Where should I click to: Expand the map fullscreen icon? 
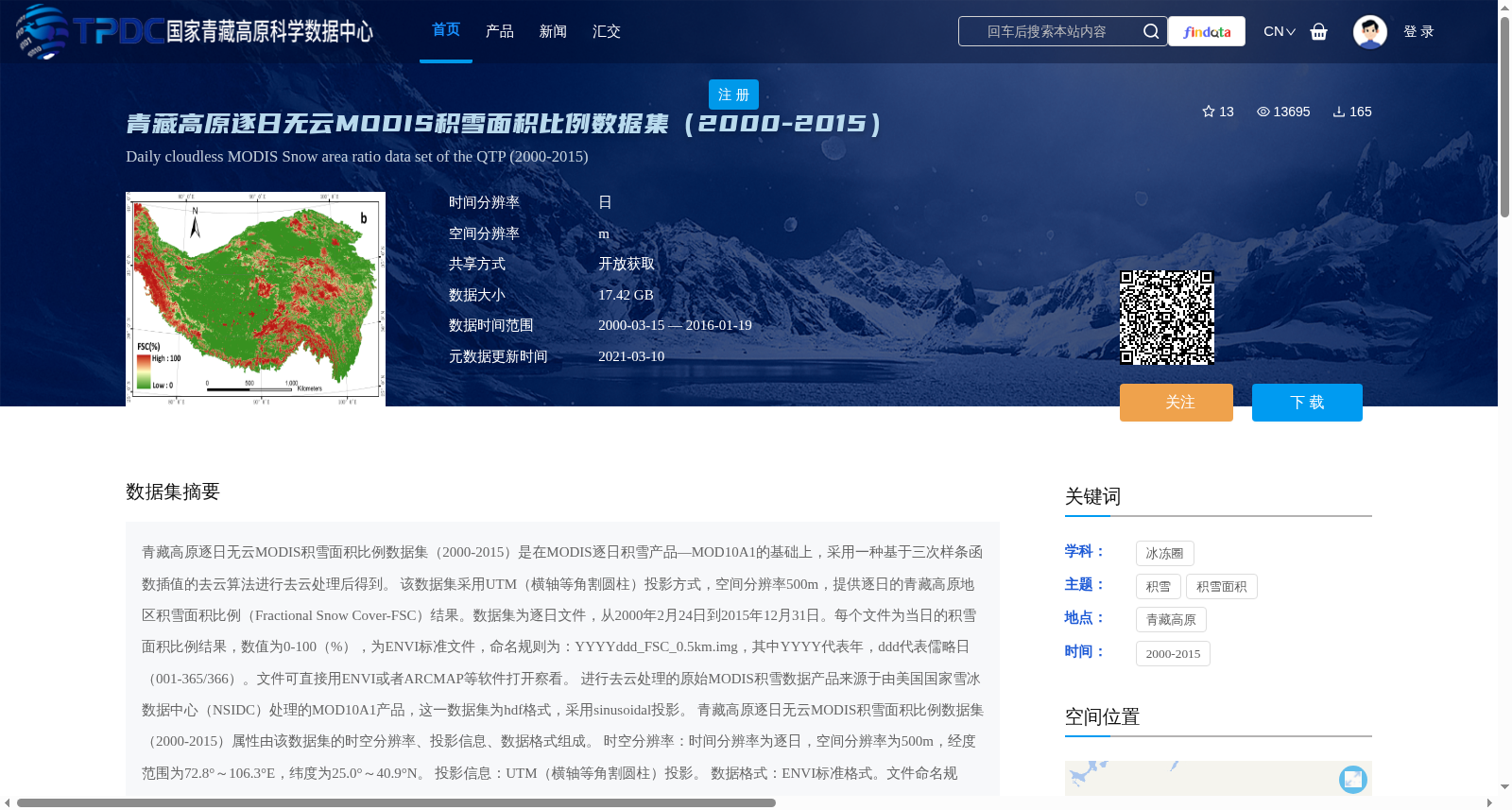coord(1353,779)
